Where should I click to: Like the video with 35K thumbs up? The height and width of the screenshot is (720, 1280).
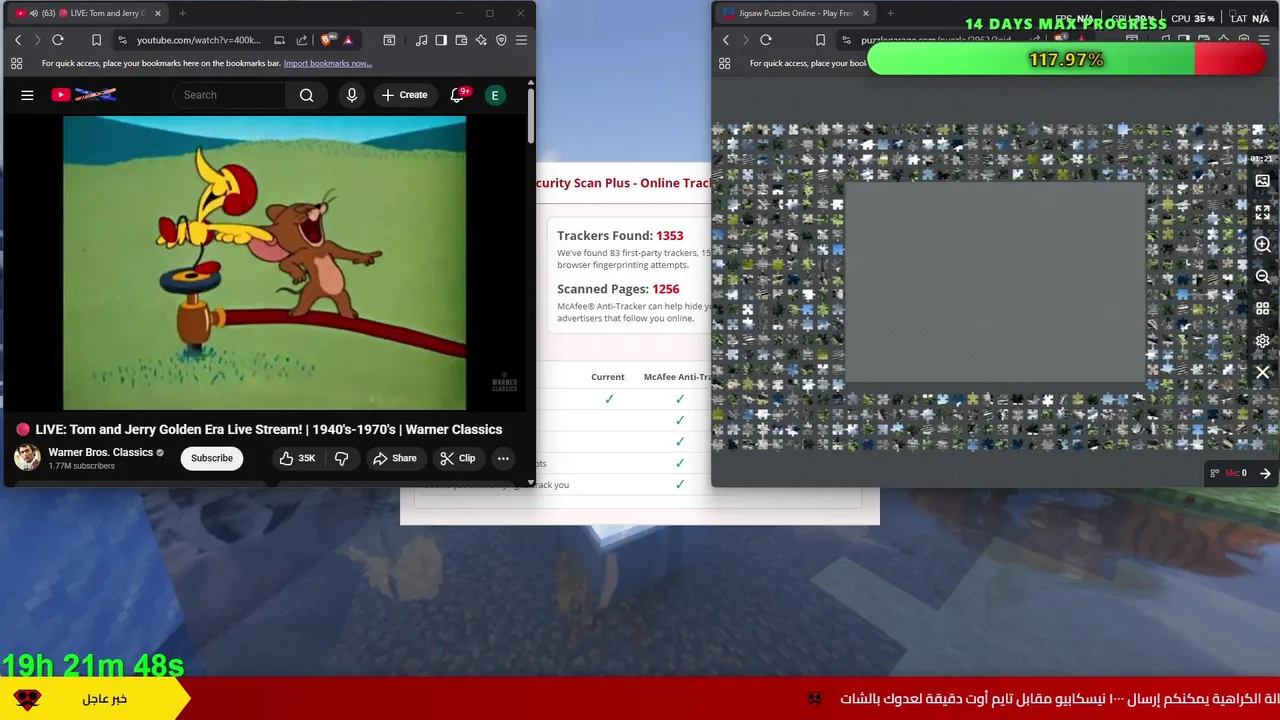click(x=297, y=458)
